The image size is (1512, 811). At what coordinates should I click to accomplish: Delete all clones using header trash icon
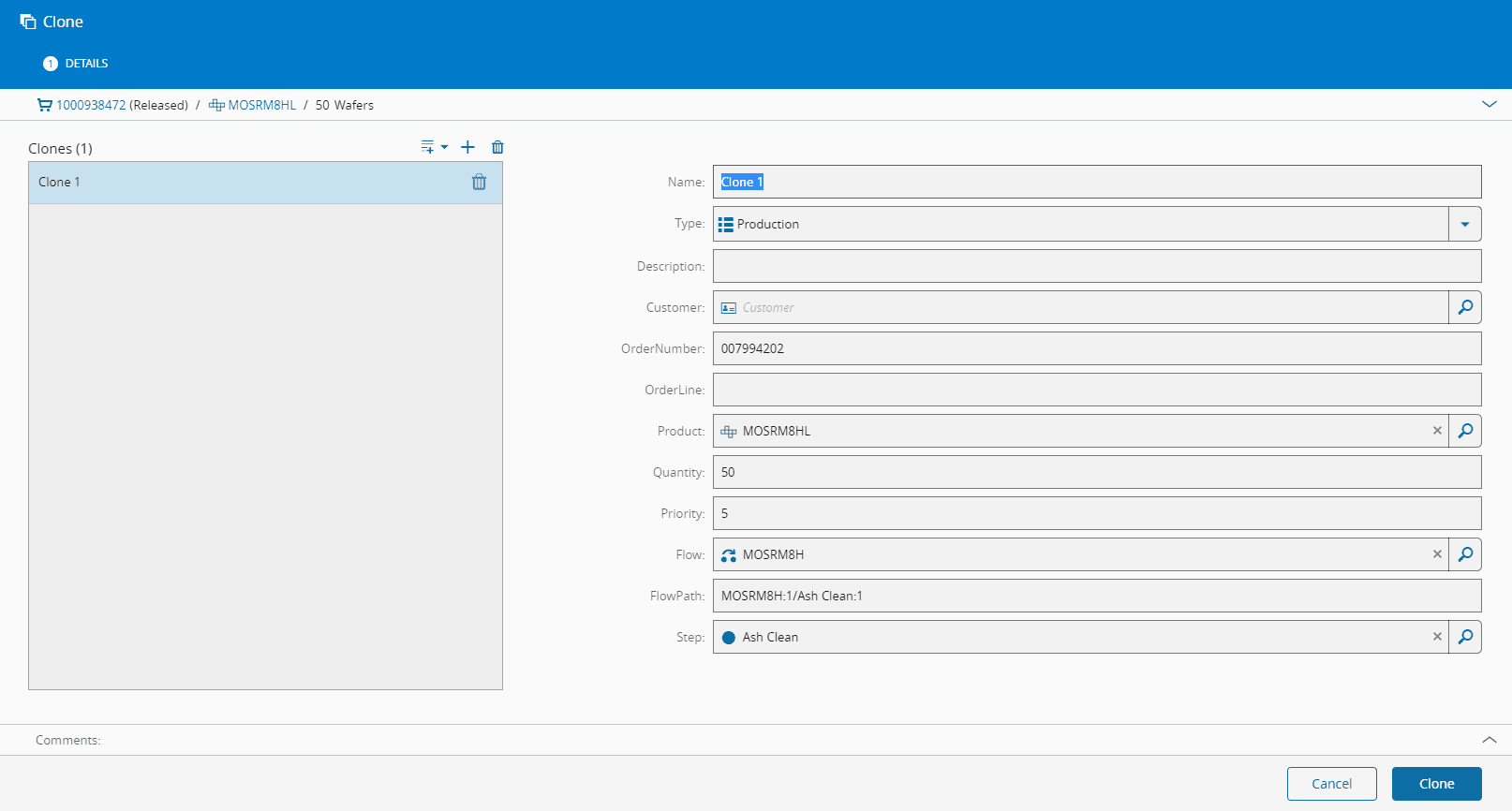click(x=497, y=147)
